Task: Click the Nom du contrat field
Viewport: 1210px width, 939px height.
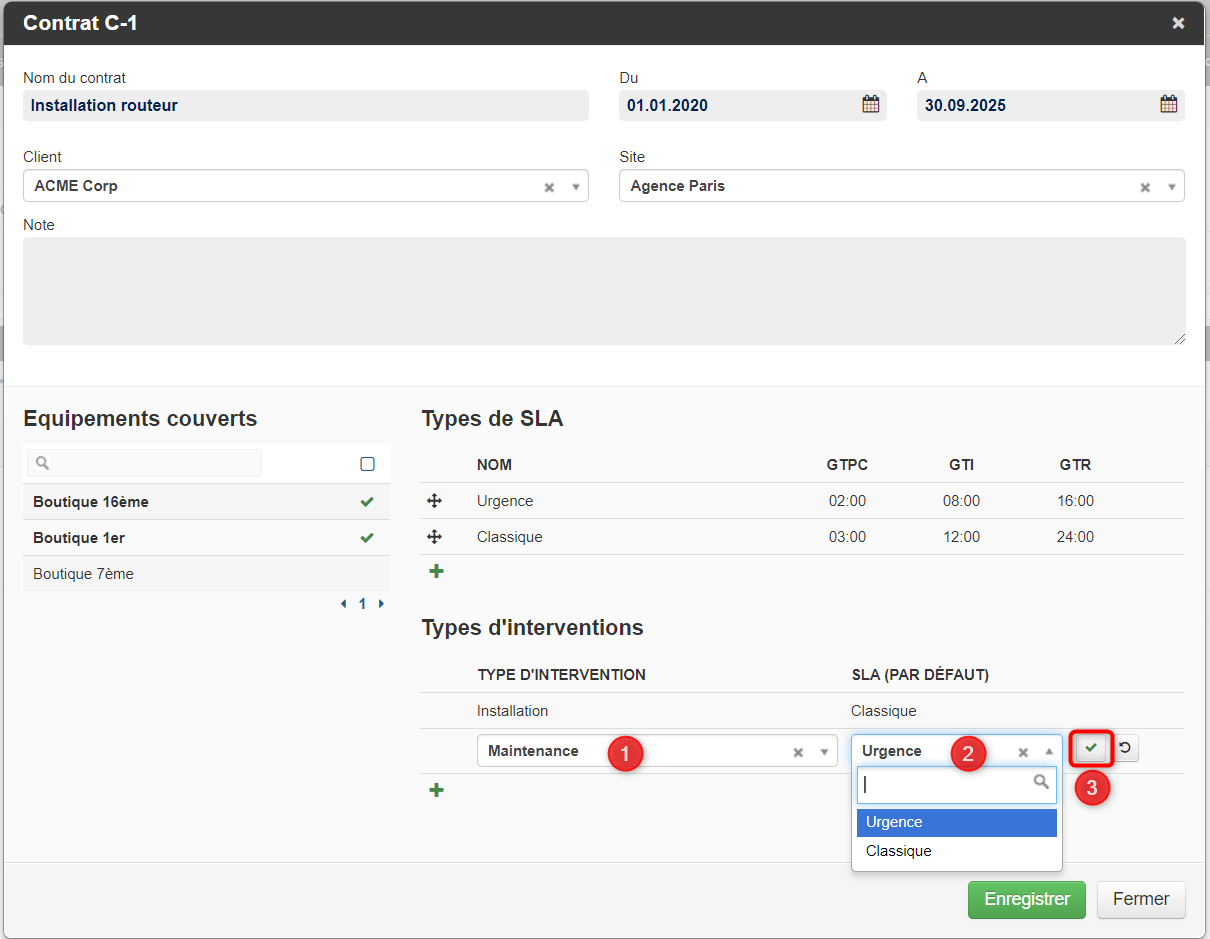Action: tap(306, 105)
